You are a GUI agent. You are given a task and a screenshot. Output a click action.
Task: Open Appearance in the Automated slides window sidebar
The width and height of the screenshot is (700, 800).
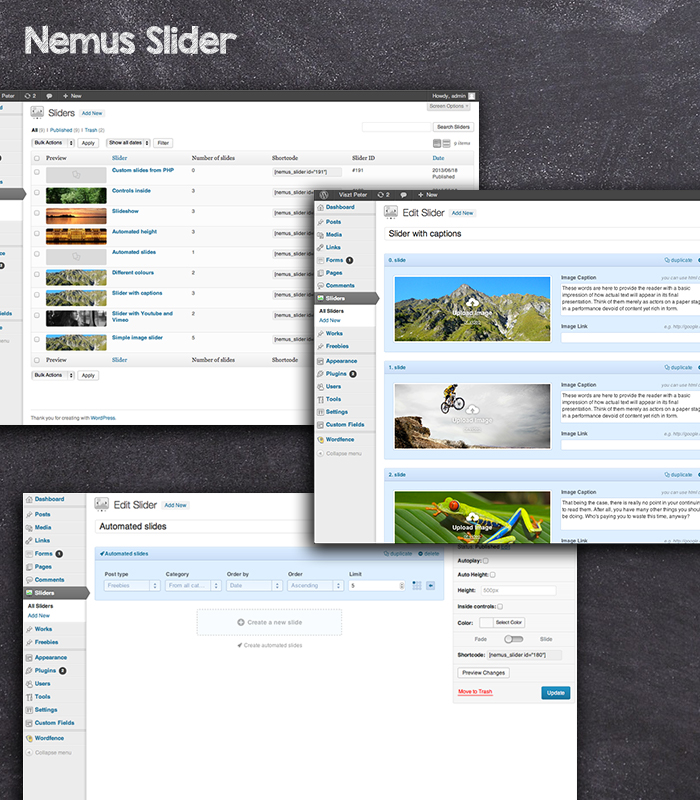(51, 658)
